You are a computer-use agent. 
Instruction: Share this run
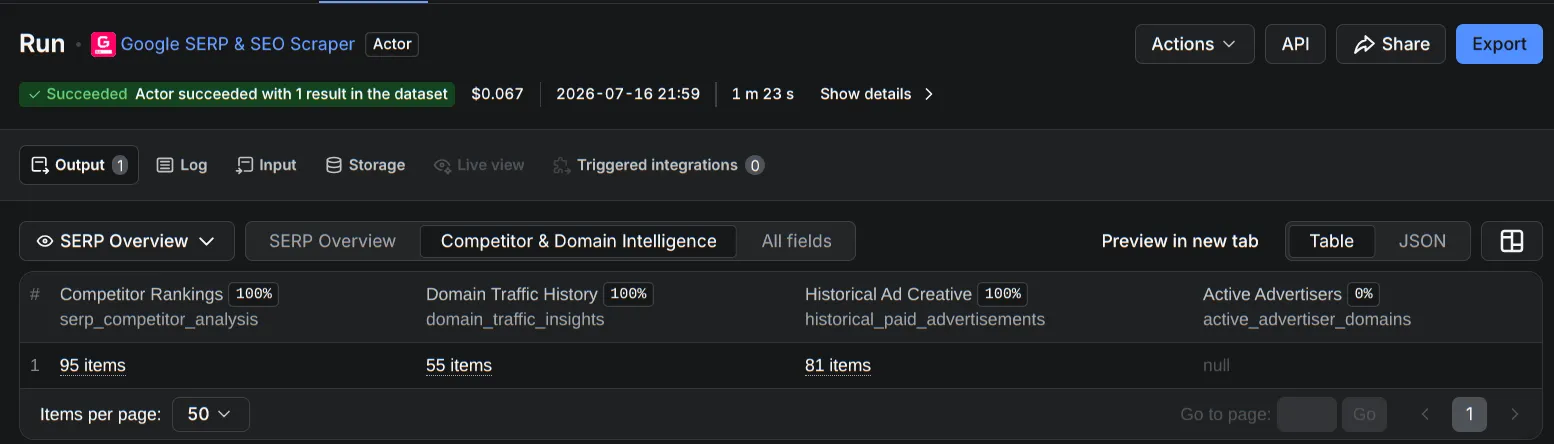tap(1391, 44)
